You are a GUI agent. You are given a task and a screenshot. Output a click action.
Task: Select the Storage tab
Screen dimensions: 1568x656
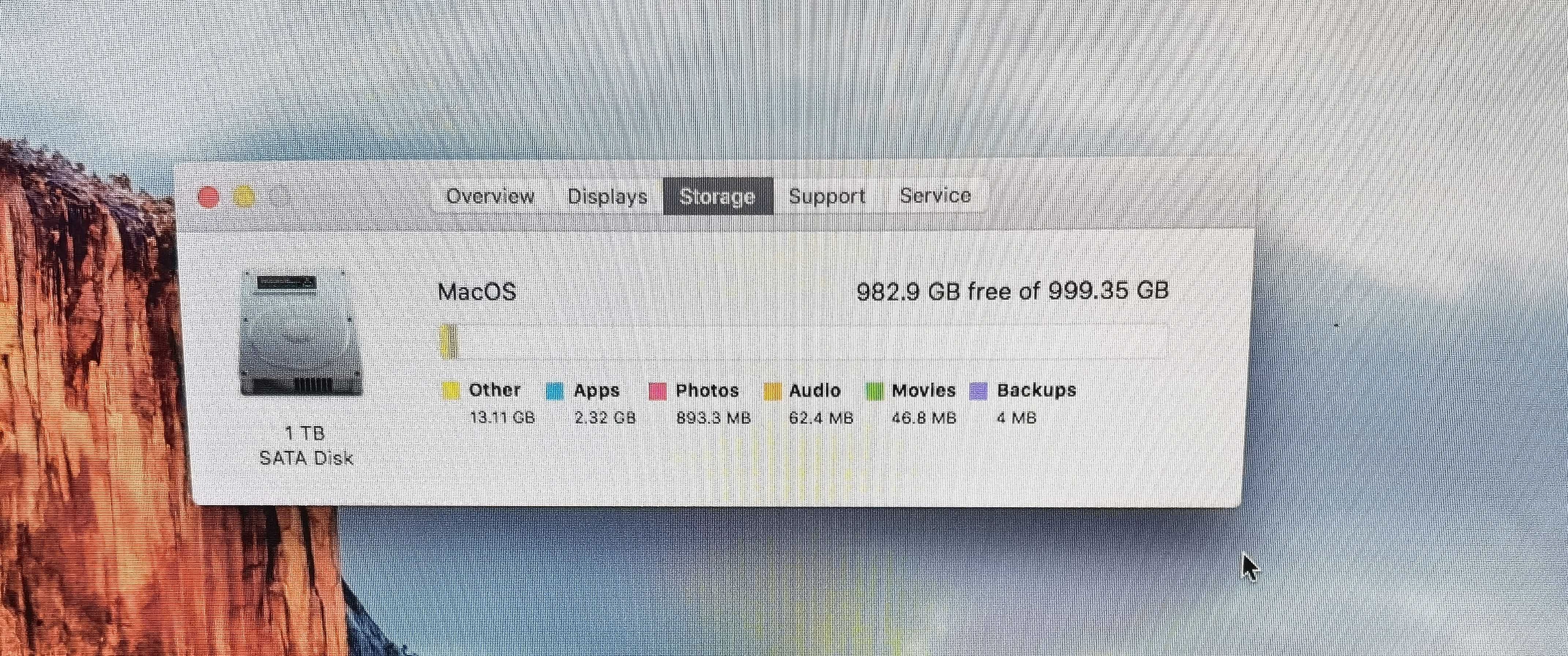718,196
